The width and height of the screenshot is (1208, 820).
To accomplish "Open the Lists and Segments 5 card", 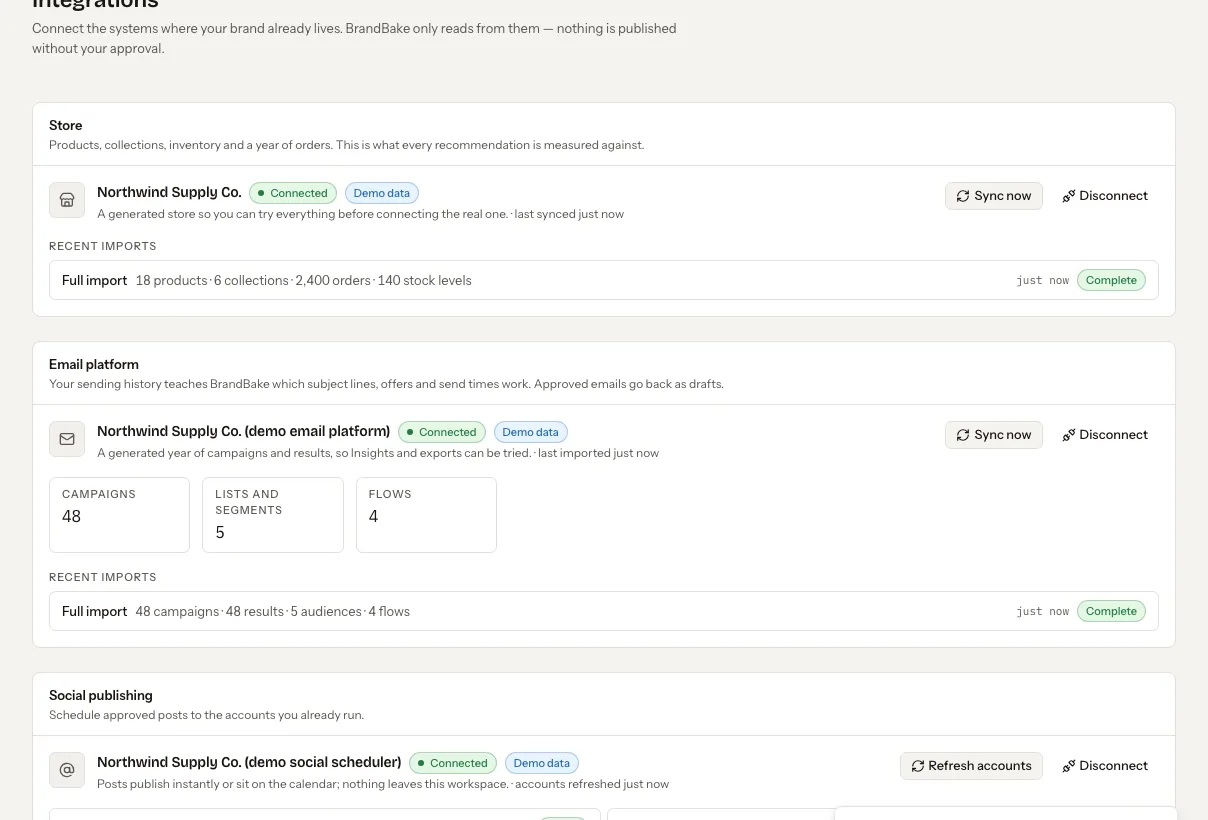I will 273,515.
